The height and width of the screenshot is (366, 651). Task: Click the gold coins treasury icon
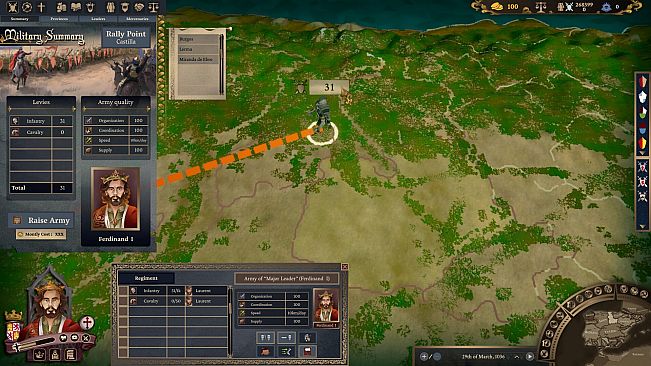pos(497,6)
